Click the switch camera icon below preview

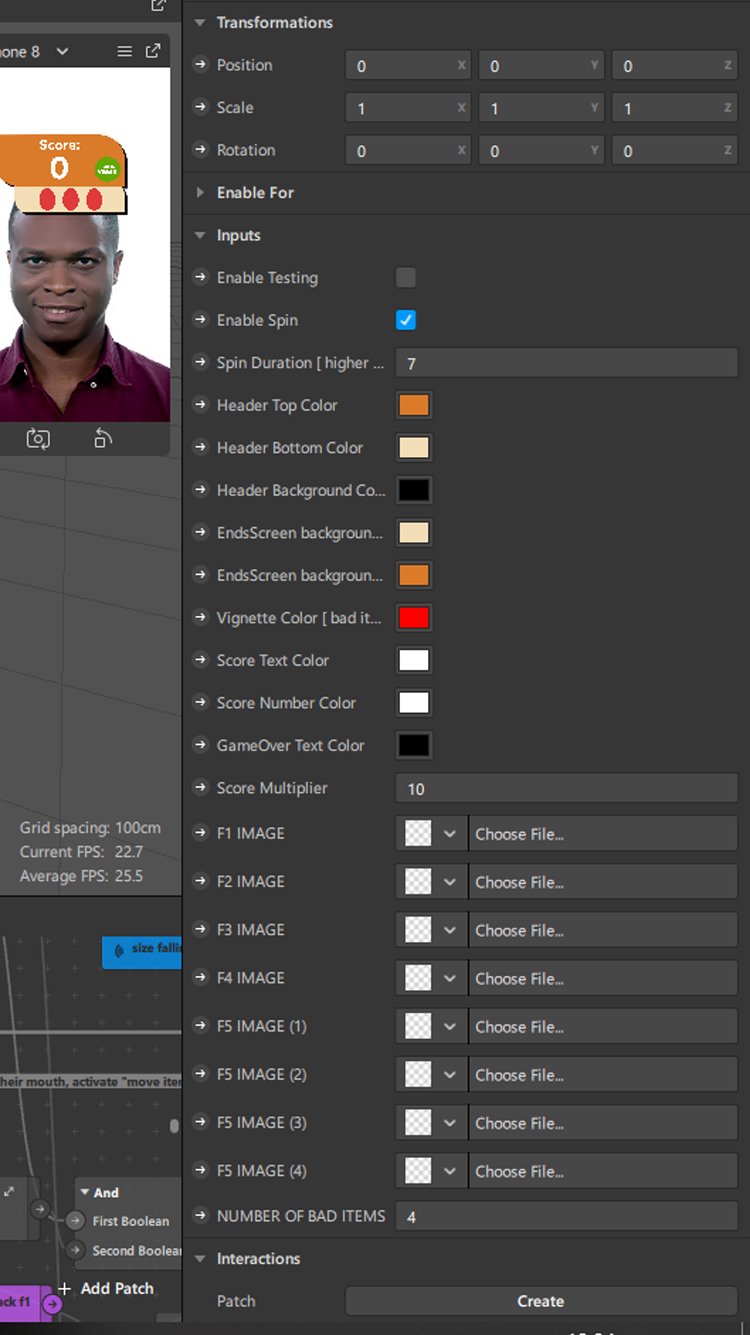point(38,438)
